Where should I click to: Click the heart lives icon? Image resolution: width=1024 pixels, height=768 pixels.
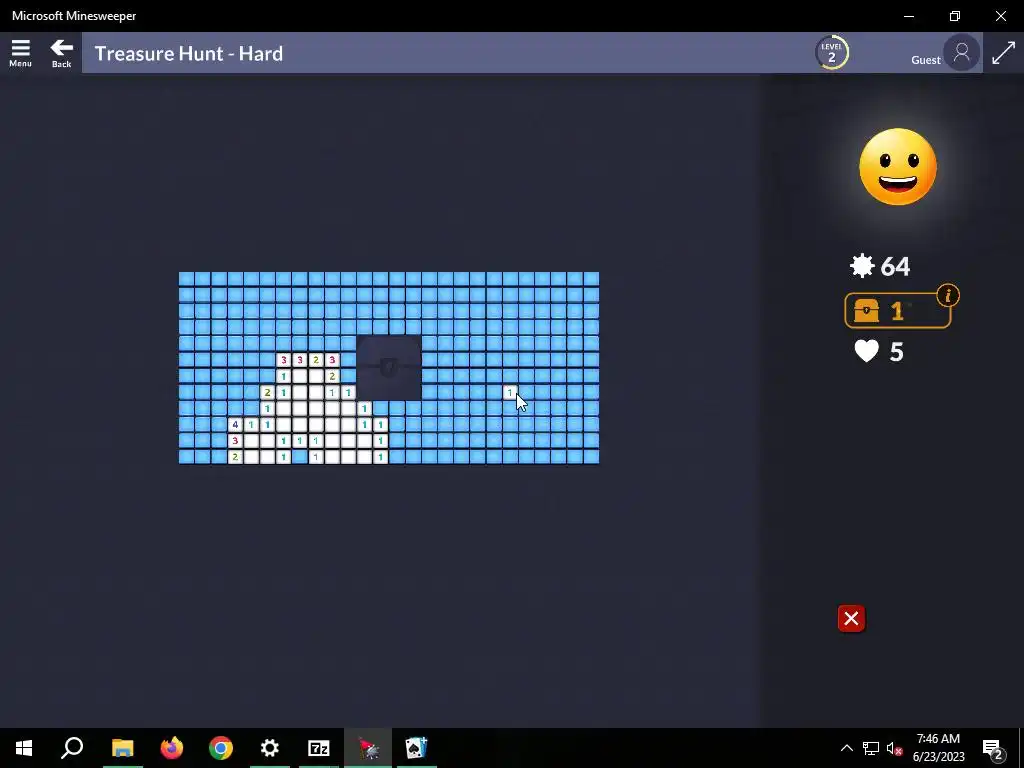point(867,351)
